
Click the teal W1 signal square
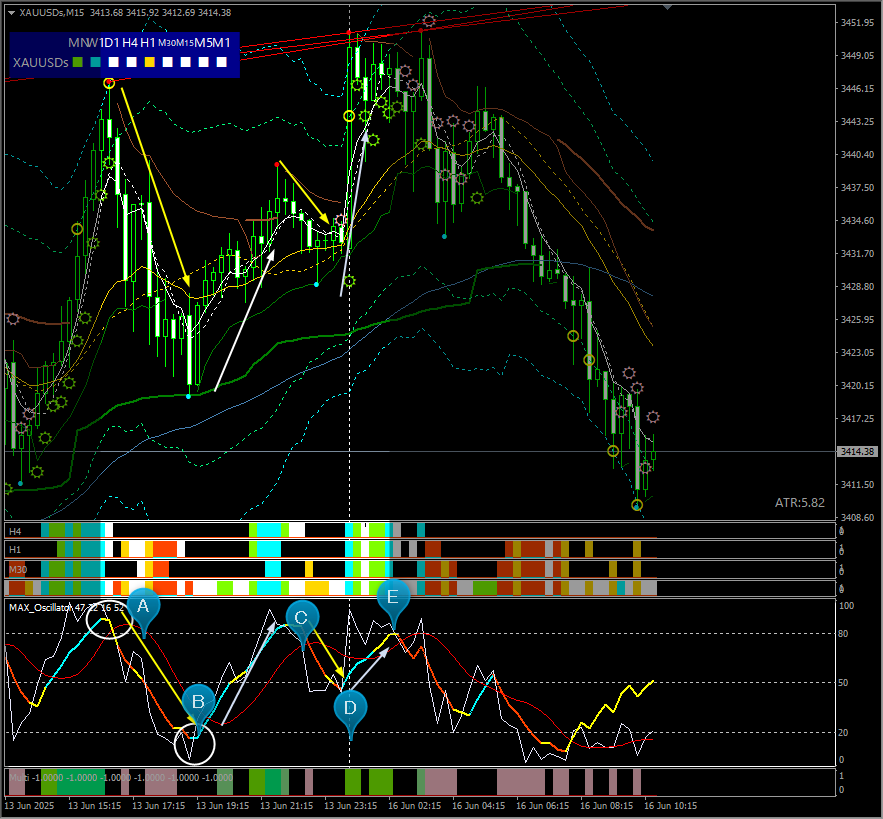(96, 63)
